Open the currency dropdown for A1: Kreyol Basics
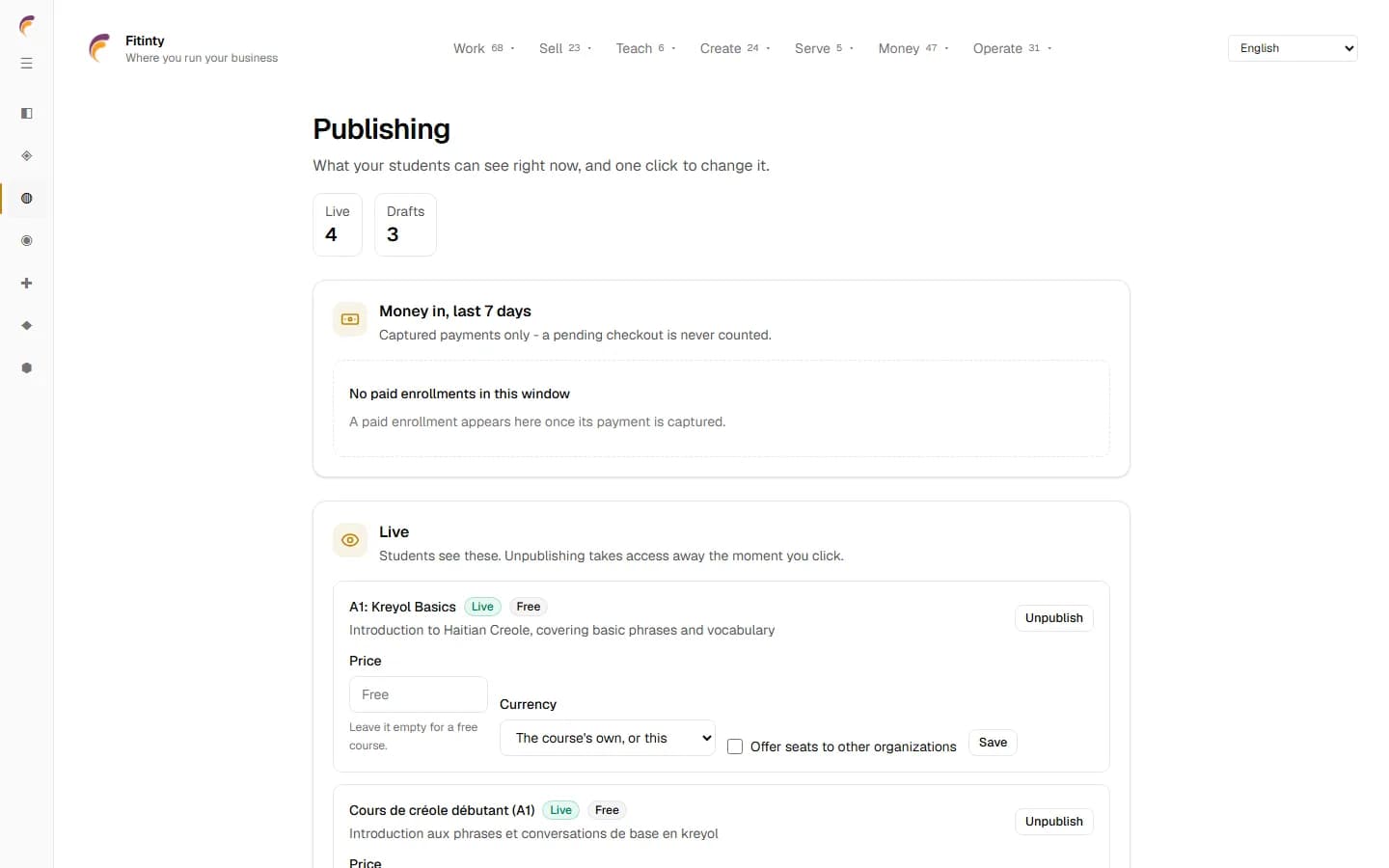 608,738
